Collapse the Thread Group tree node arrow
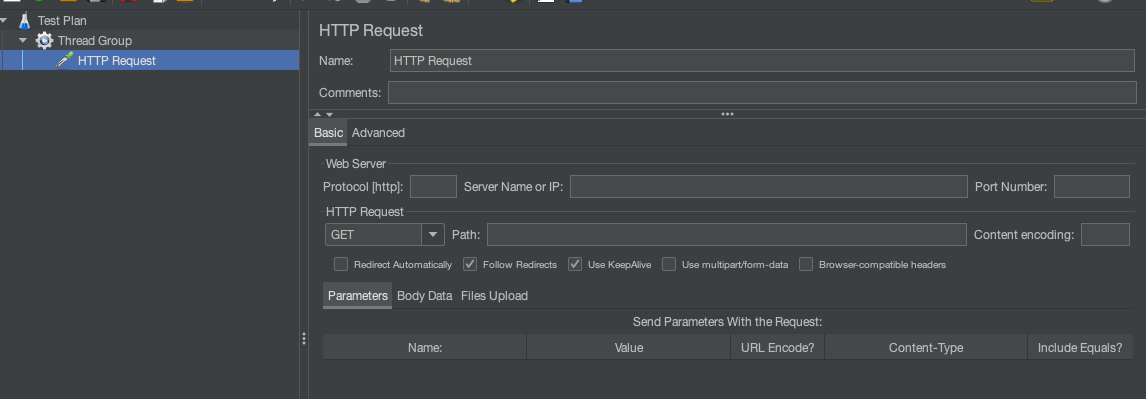Image resolution: width=1146 pixels, height=399 pixels. point(23,41)
